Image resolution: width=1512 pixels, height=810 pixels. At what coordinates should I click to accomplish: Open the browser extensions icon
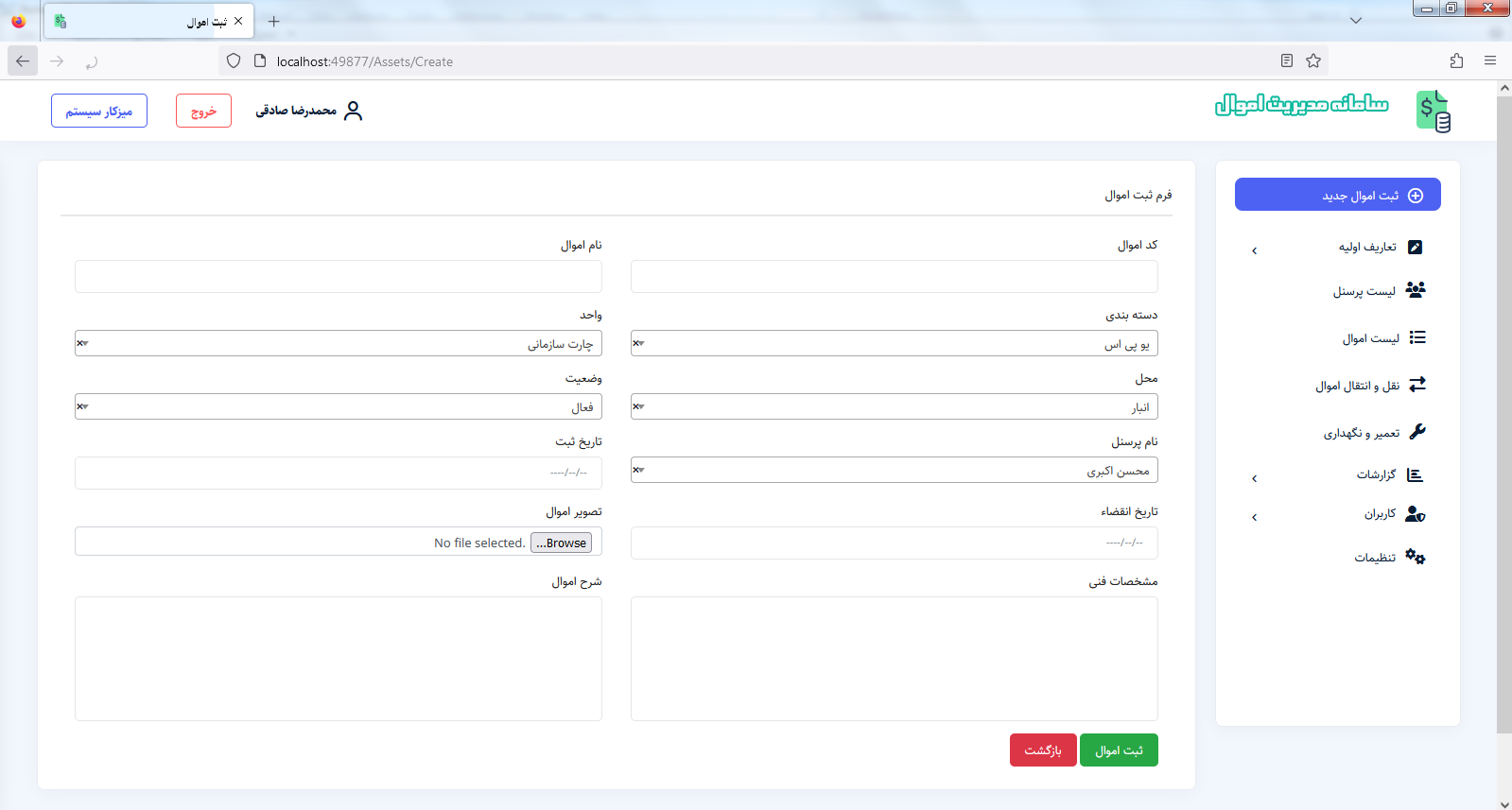pyautogui.click(x=1456, y=61)
